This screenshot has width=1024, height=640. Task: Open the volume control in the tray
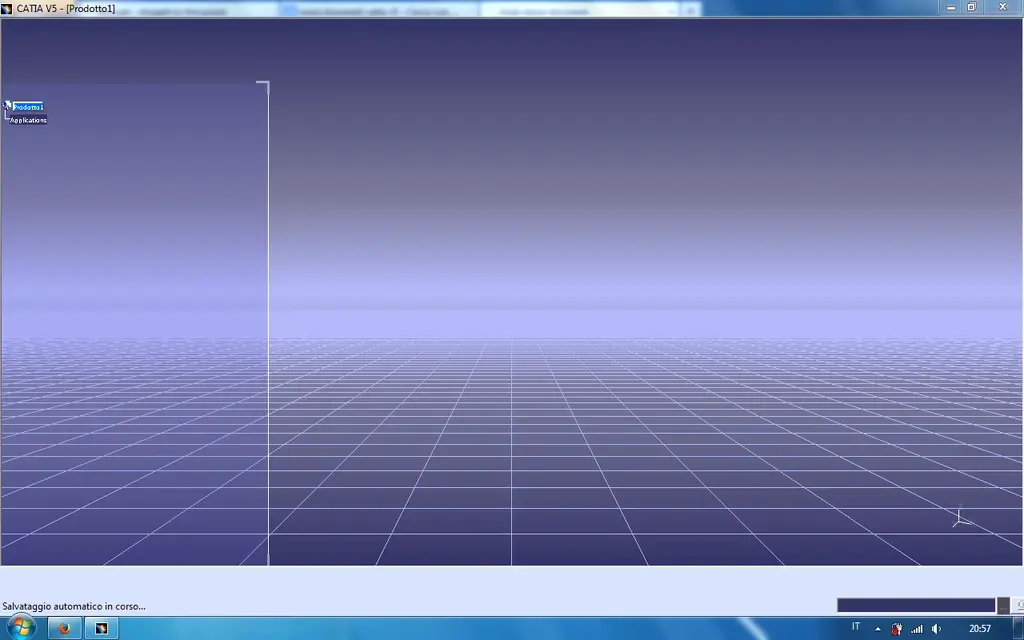click(x=936, y=629)
